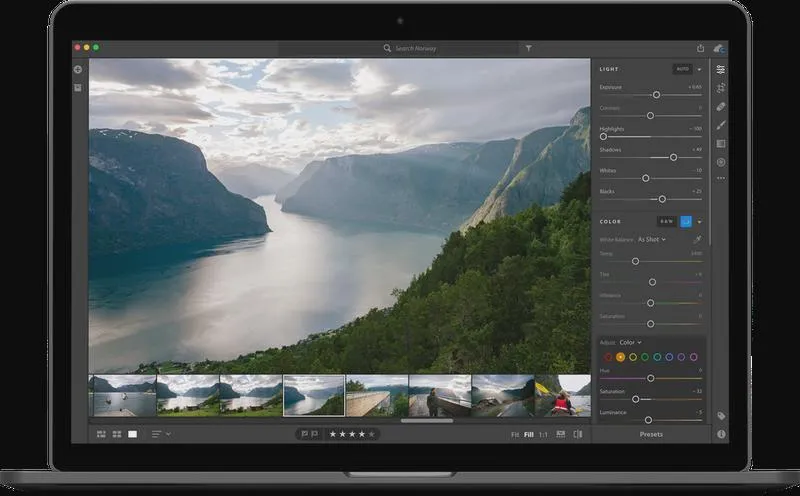Switch to single photo Detail view
Screen dimensions: 800x496
click(x=133, y=434)
